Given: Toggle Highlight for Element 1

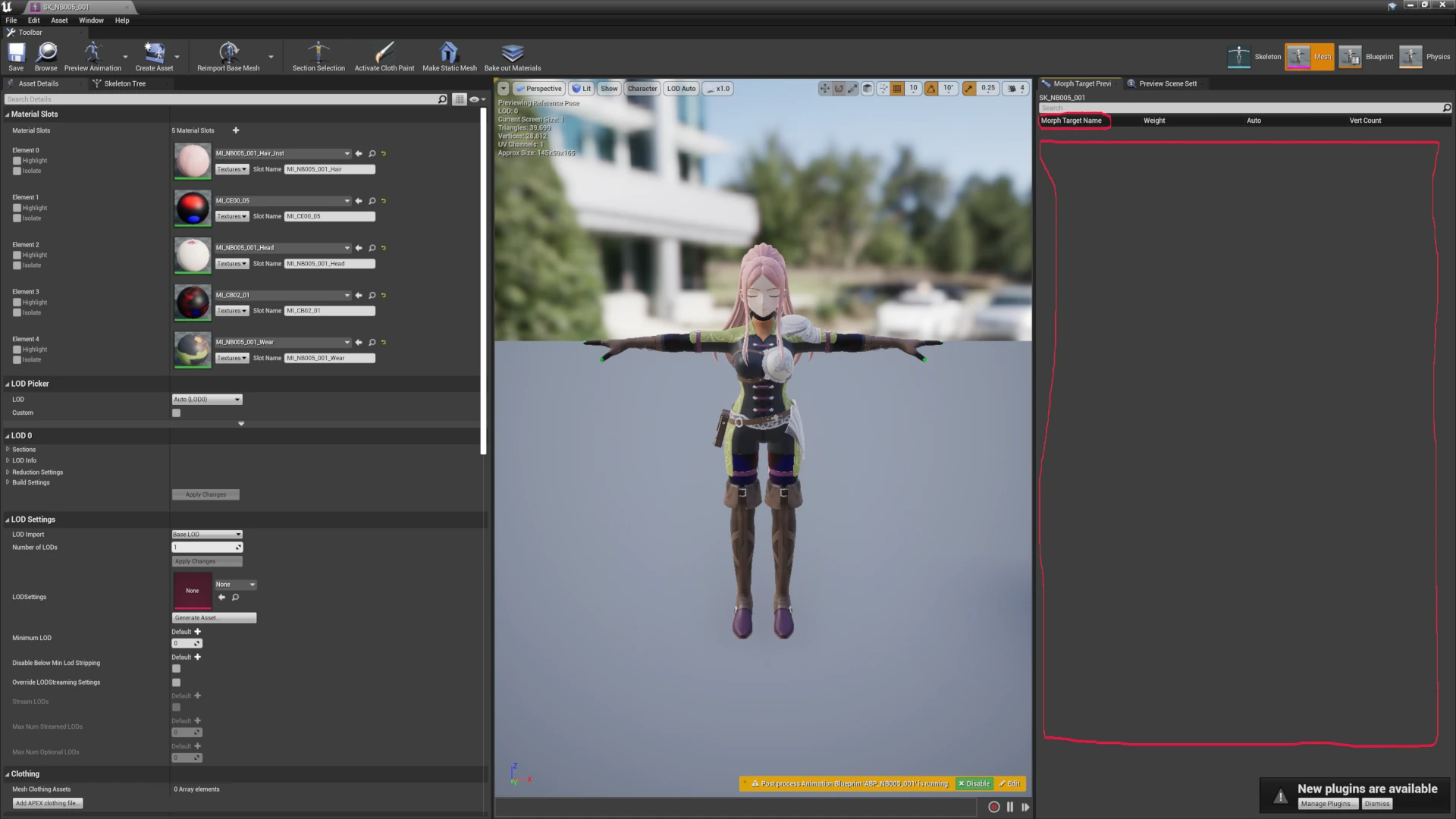Looking at the screenshot, I should pos(17,208).
